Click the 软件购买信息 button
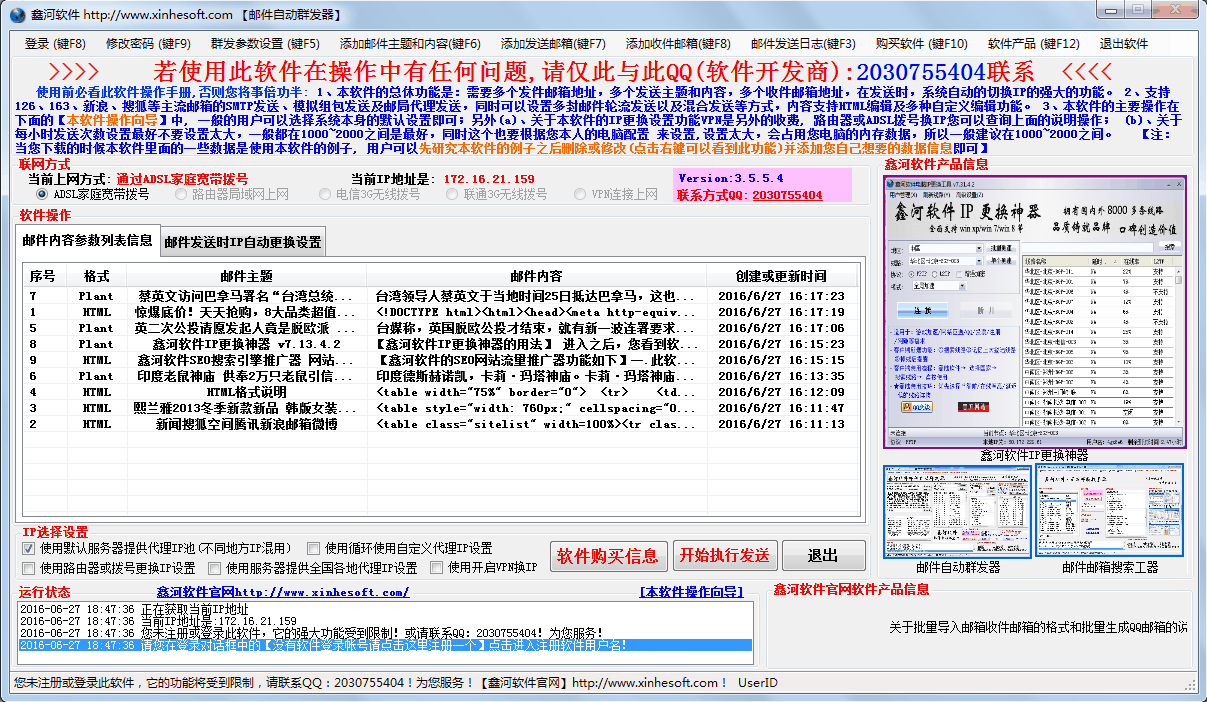Screen dimensions: 1207x702 pos(608,556)
